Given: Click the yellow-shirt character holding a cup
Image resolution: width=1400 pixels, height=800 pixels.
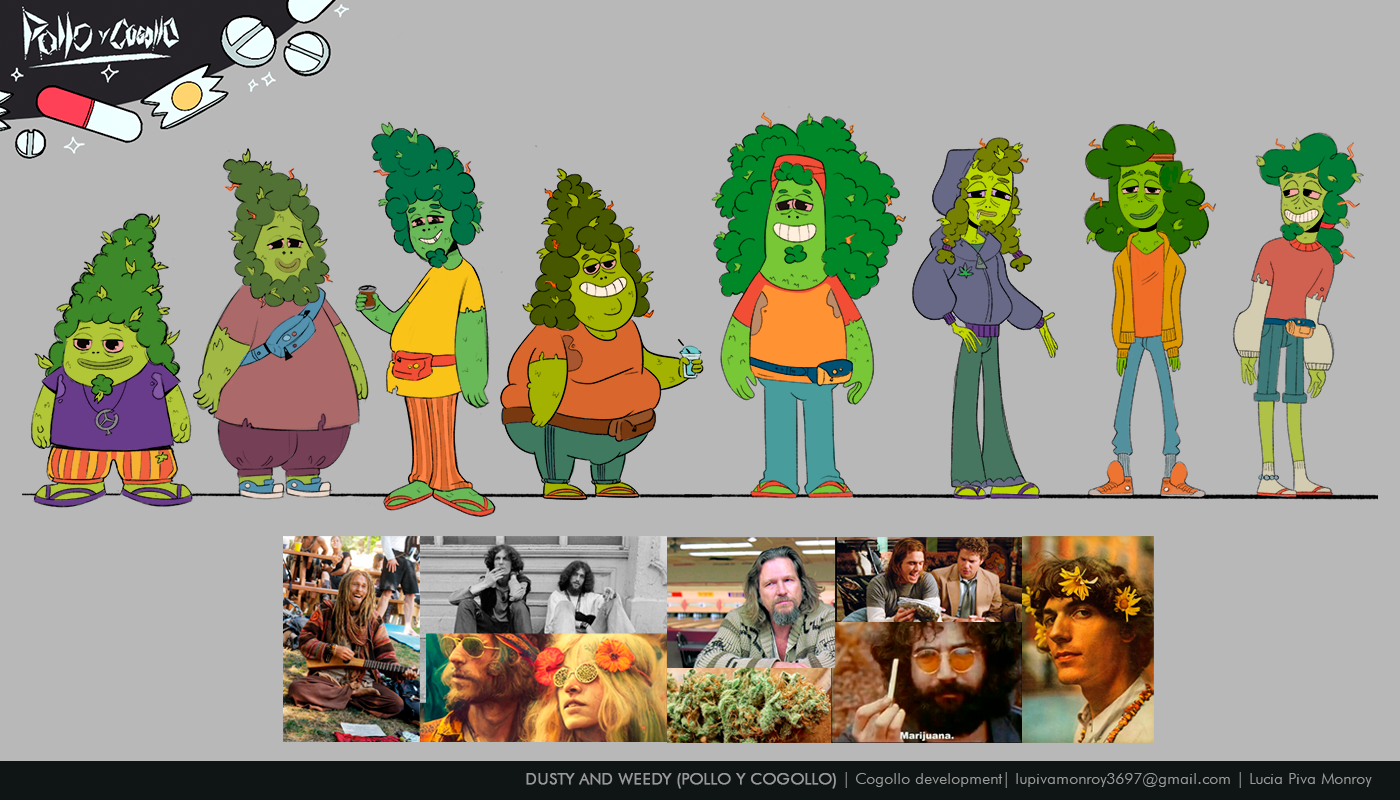Looking at the screenshot, I should point(432,320).
